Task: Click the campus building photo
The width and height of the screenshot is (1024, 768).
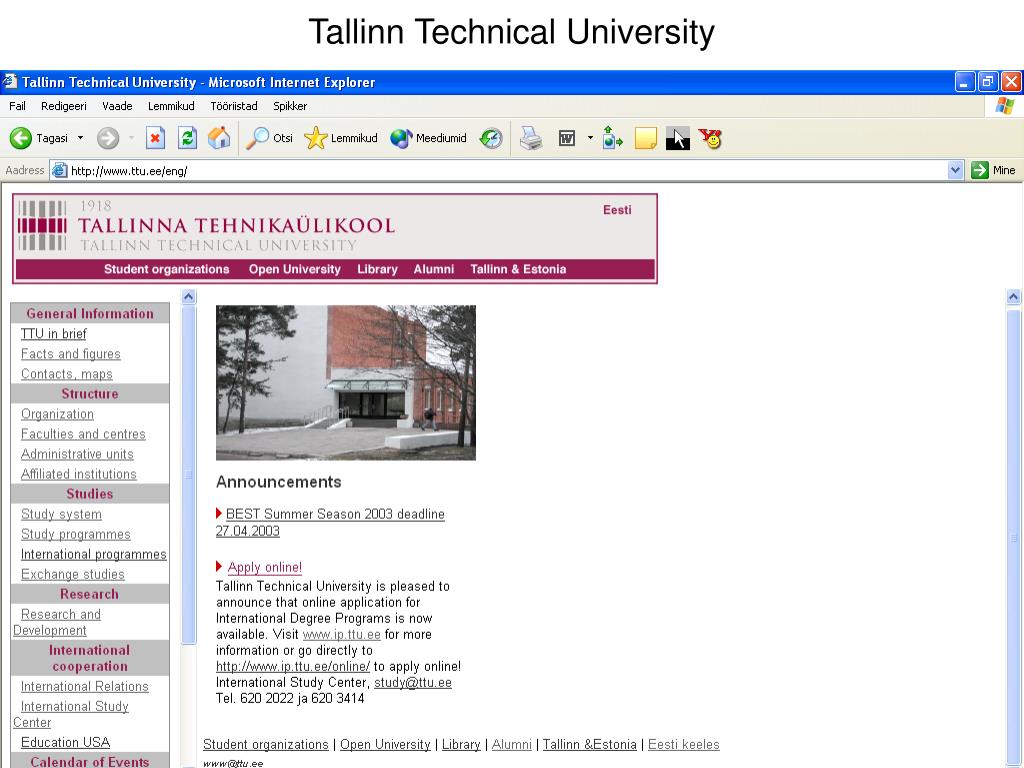Action: (345, 383)
